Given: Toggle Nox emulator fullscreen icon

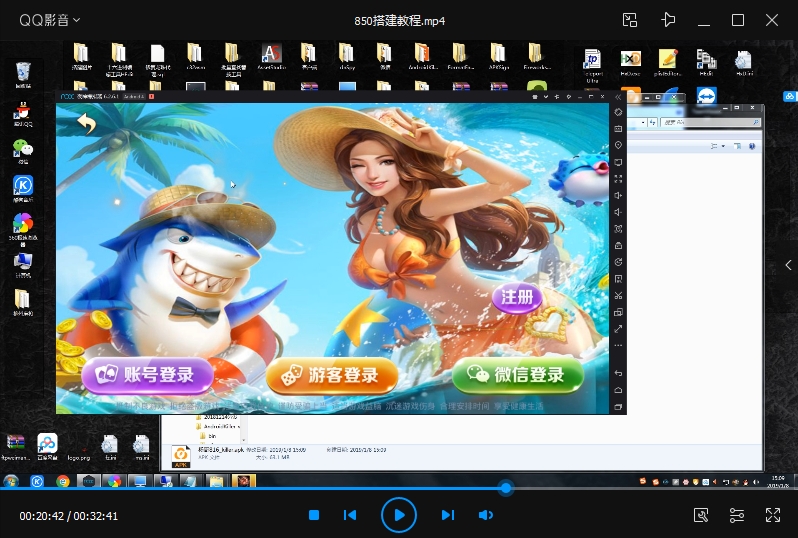Looking at the screenshot, I should tap(618, 179).
